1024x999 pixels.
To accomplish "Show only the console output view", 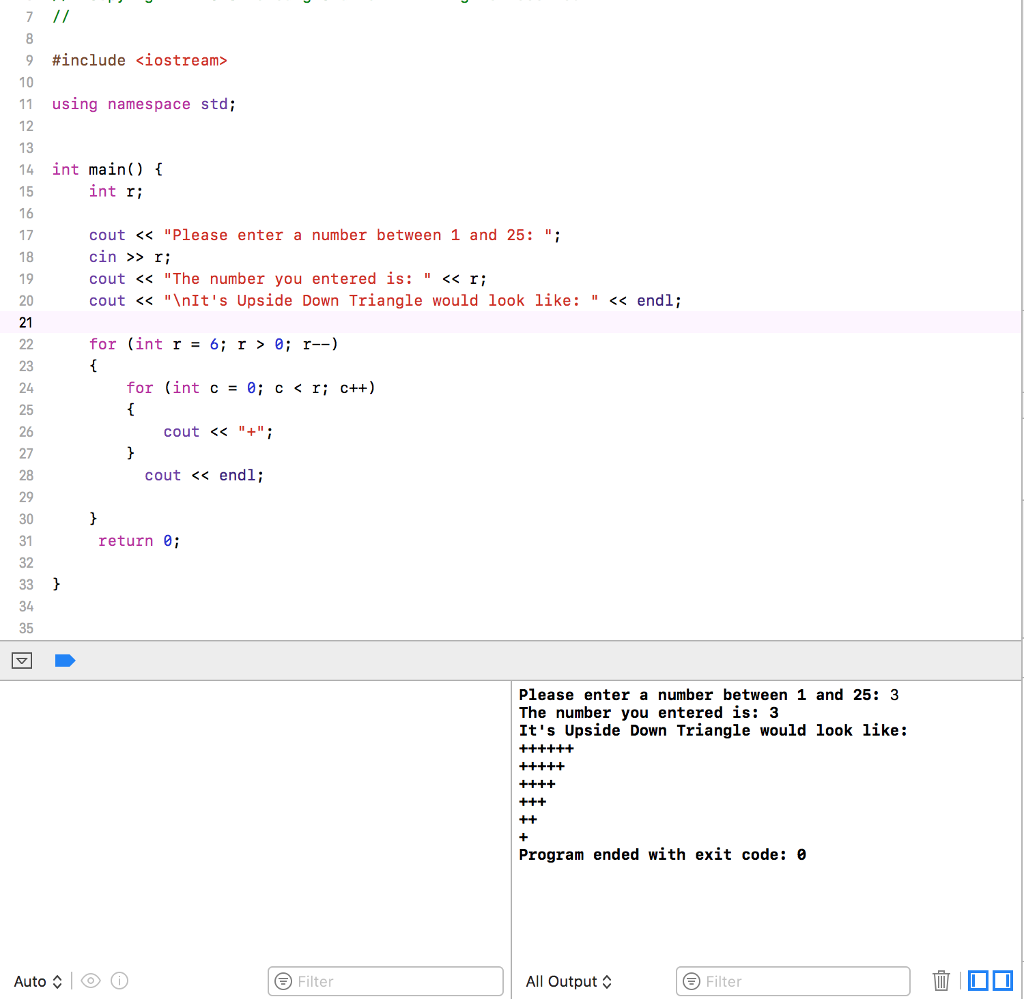I will pos(1001,981).
